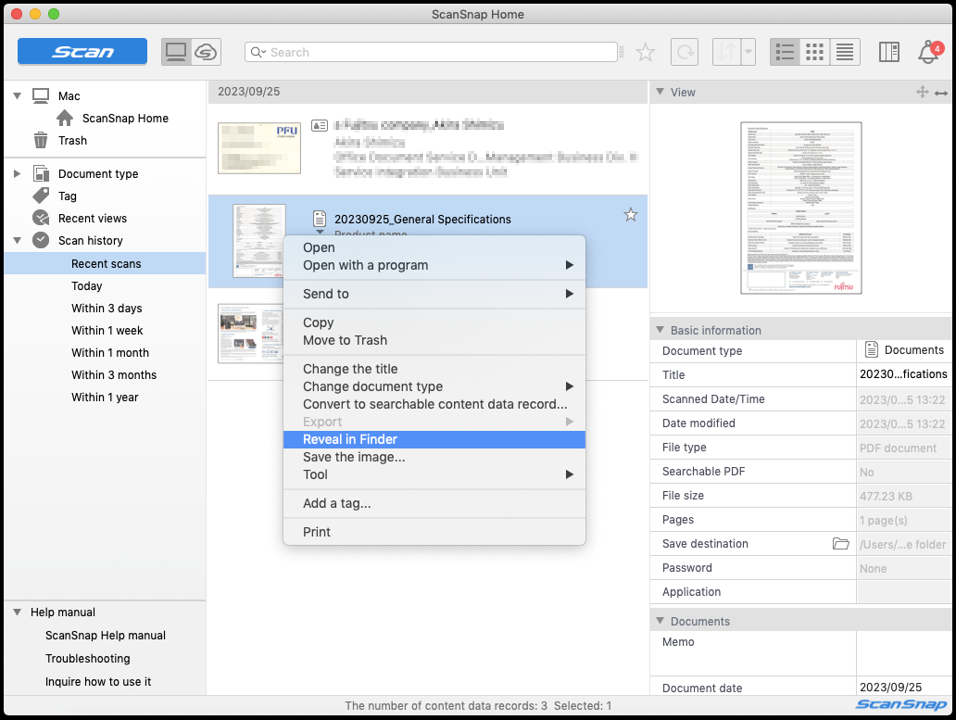The image size is (956, 720).
Task: Click the blue Scan button
Action: tap(82, 52)
